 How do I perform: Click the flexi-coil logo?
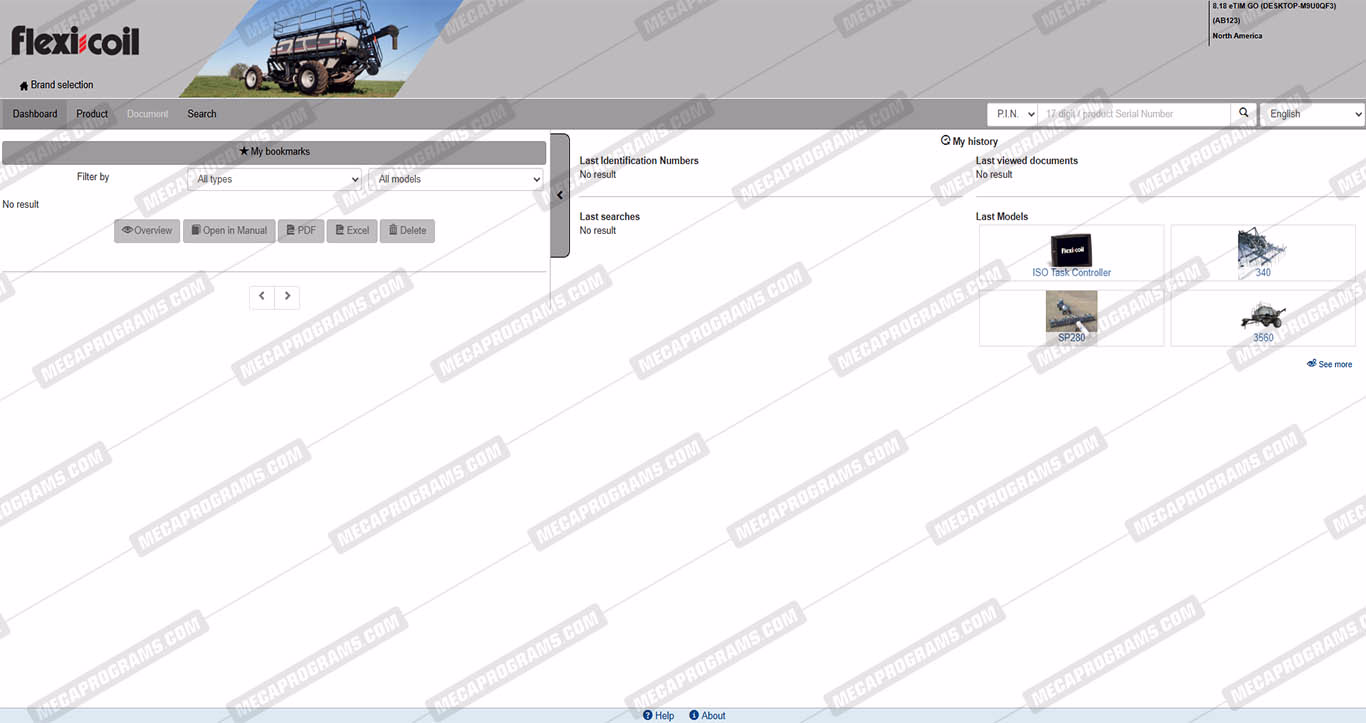click(x=75, y=41)
